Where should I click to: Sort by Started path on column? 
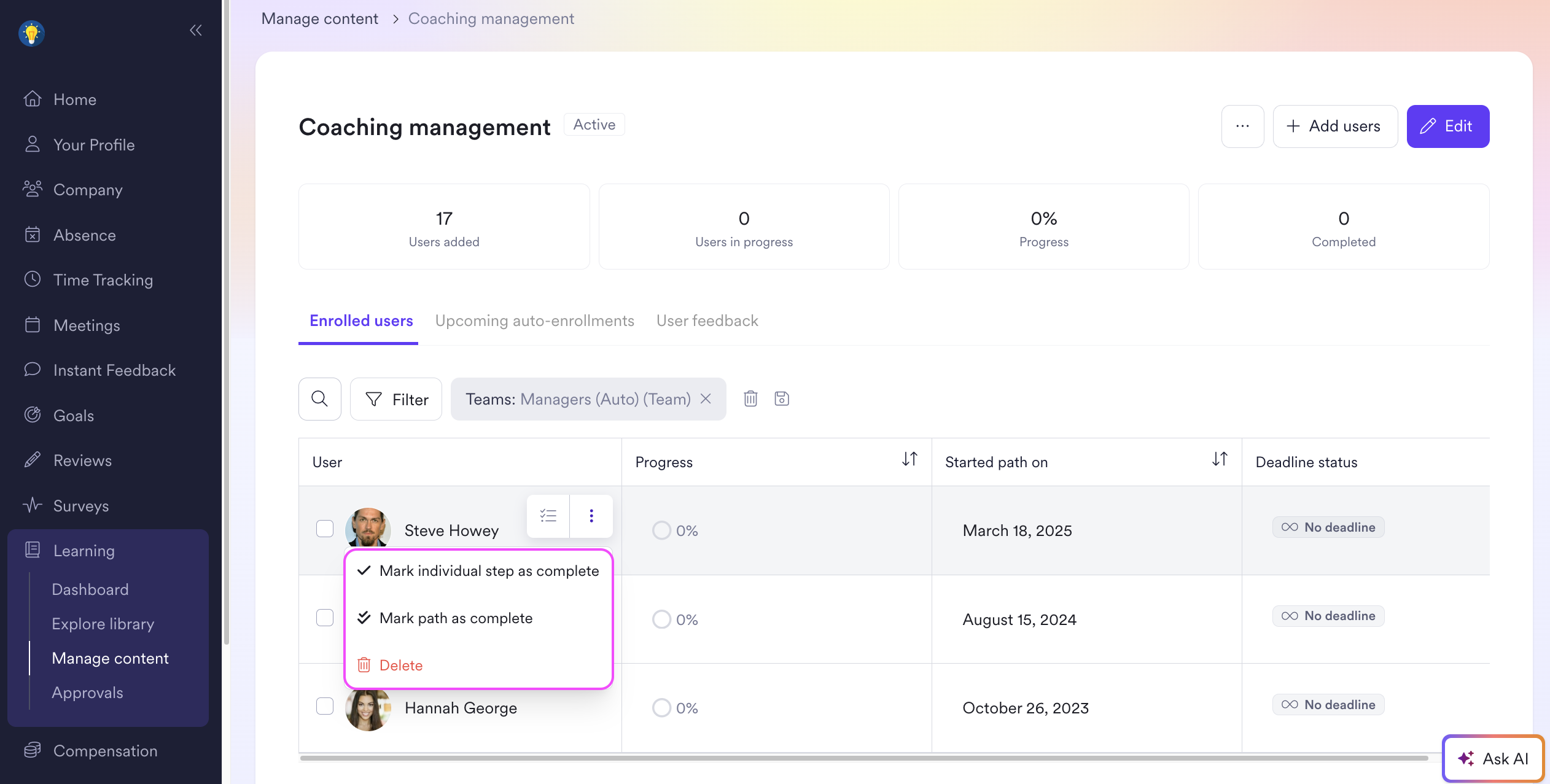1220,460
